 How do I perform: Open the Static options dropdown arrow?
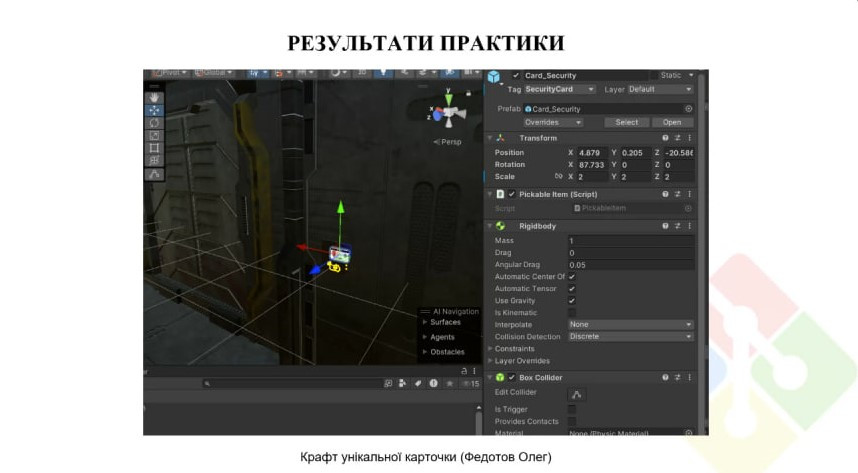click(691, 76)
